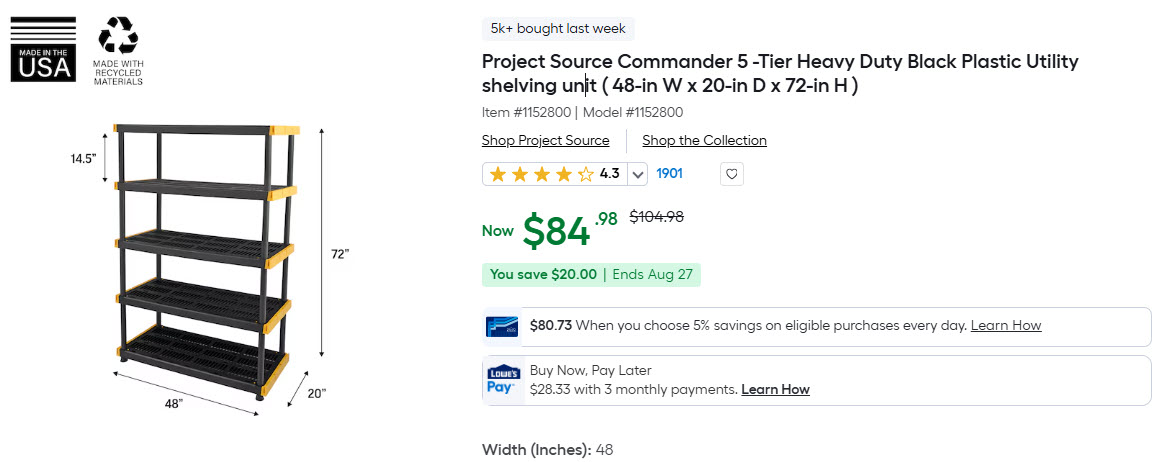Expand the ratings breakdown chevron
Image resolution: width=1165 pixels, height=462 pixels.
click(638, 175)
